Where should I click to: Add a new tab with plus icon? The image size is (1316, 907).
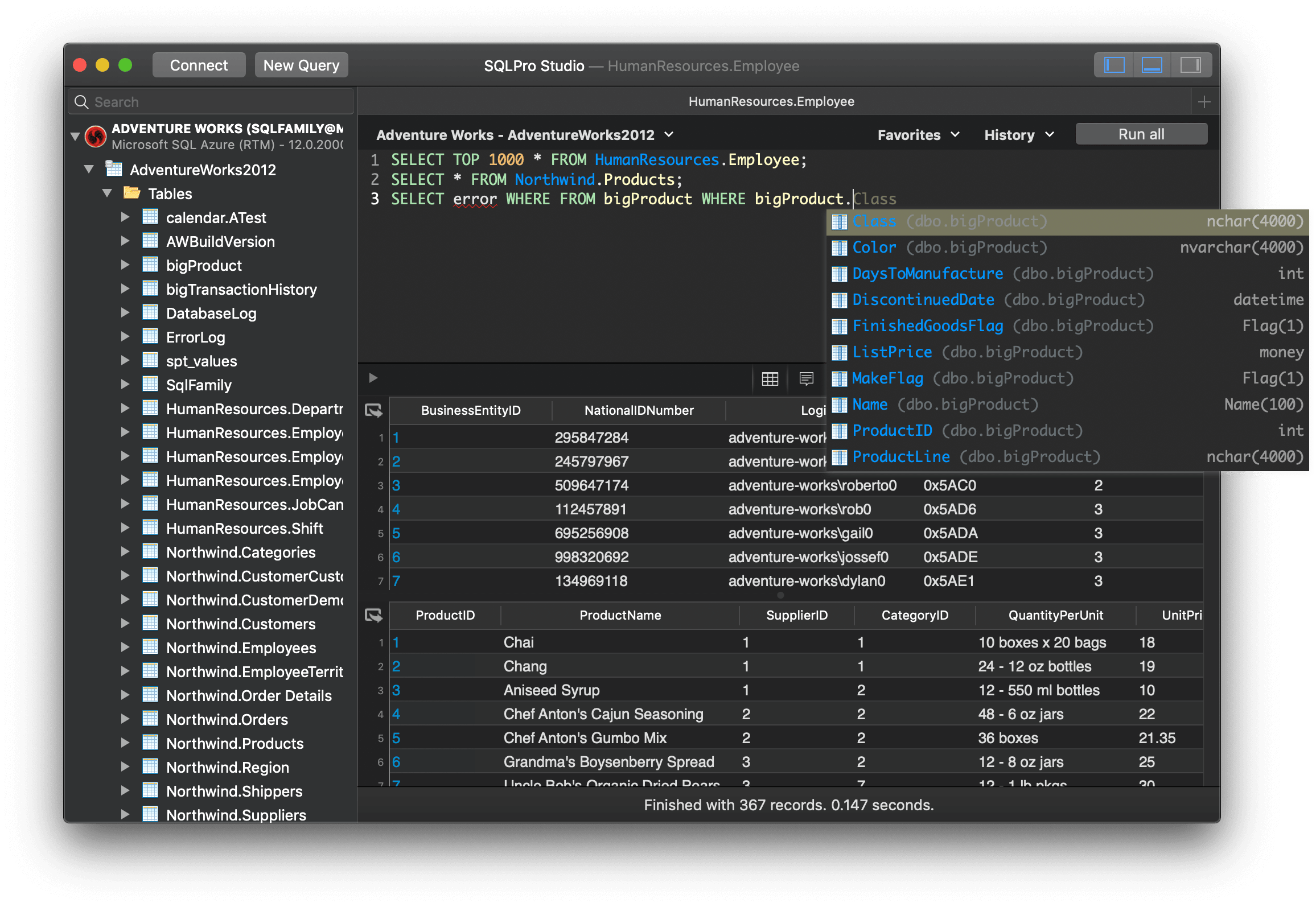1204,102
